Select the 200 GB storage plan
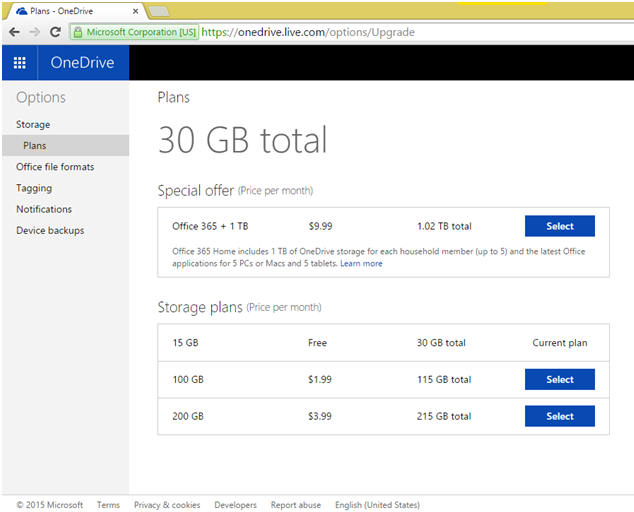This screenshot has width=634, height=512. (x=560, y=416)
